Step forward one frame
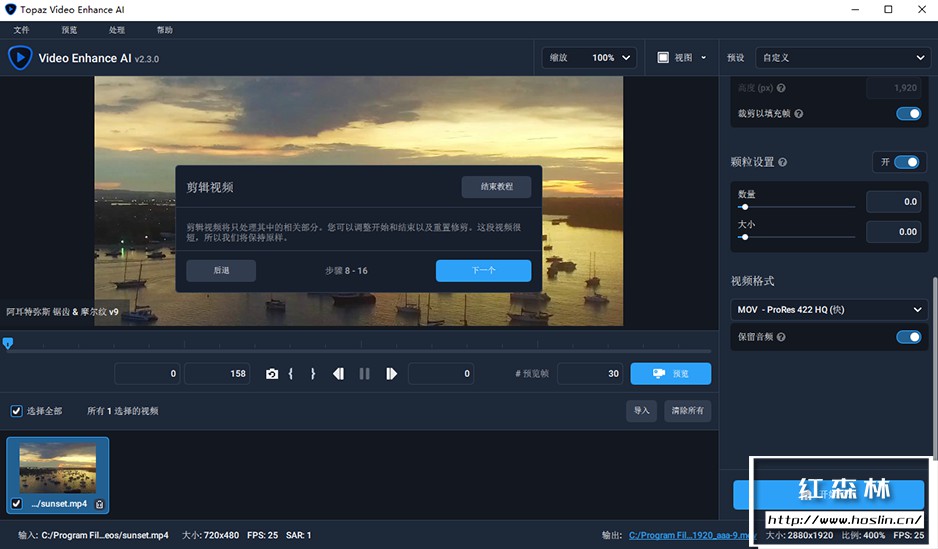The height and width of the screenshot is (549, 938). pos(391,374)
